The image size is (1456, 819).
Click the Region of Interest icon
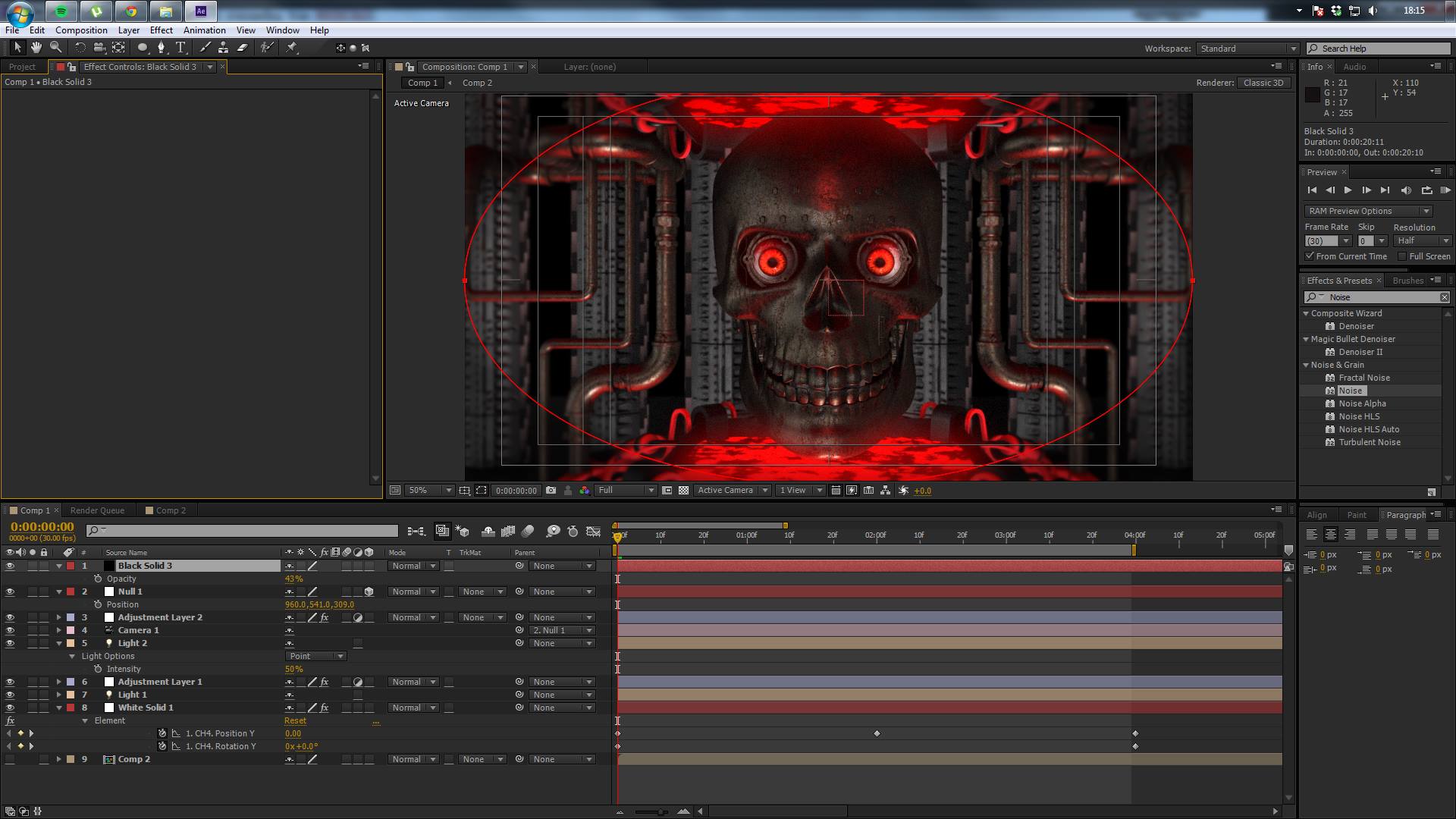coord(667,491)
